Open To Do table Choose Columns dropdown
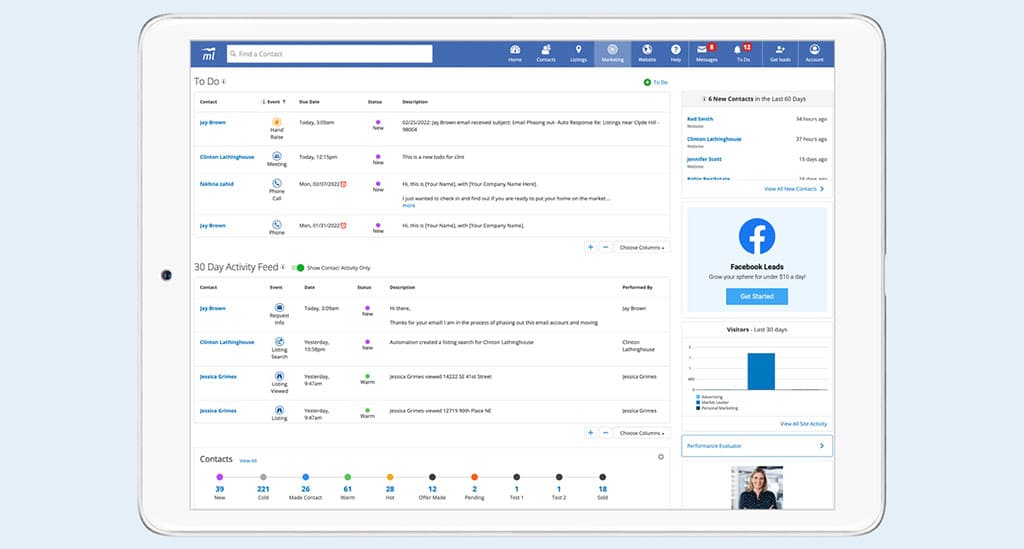 (641, 247)
